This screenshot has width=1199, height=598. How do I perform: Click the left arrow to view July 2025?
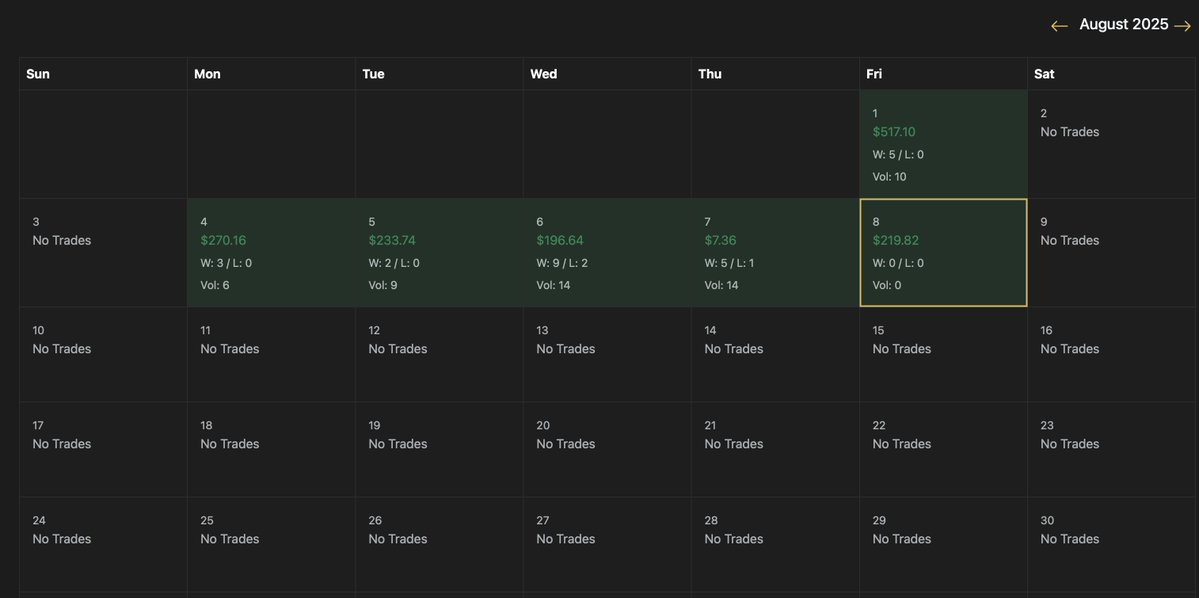pyautogui.click(x=1057, y=24)
